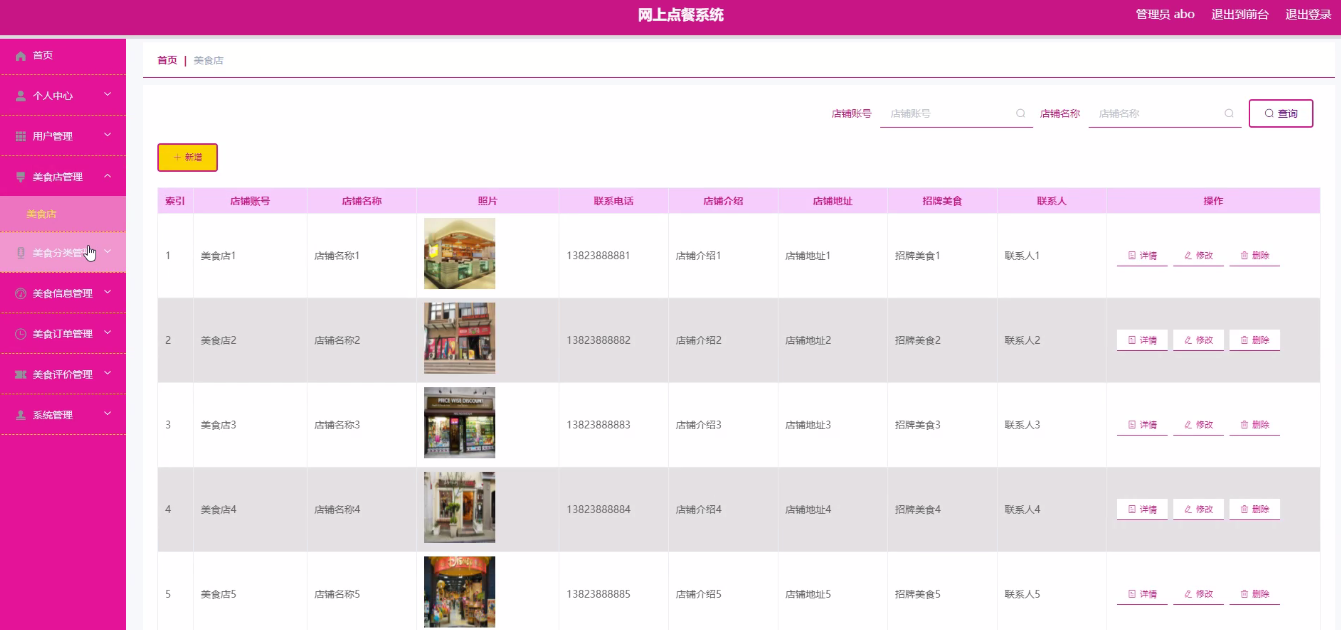Click the 美食分类管理 sidebar icon
The image size is (1341, 630).
click(x=19, y=252)
